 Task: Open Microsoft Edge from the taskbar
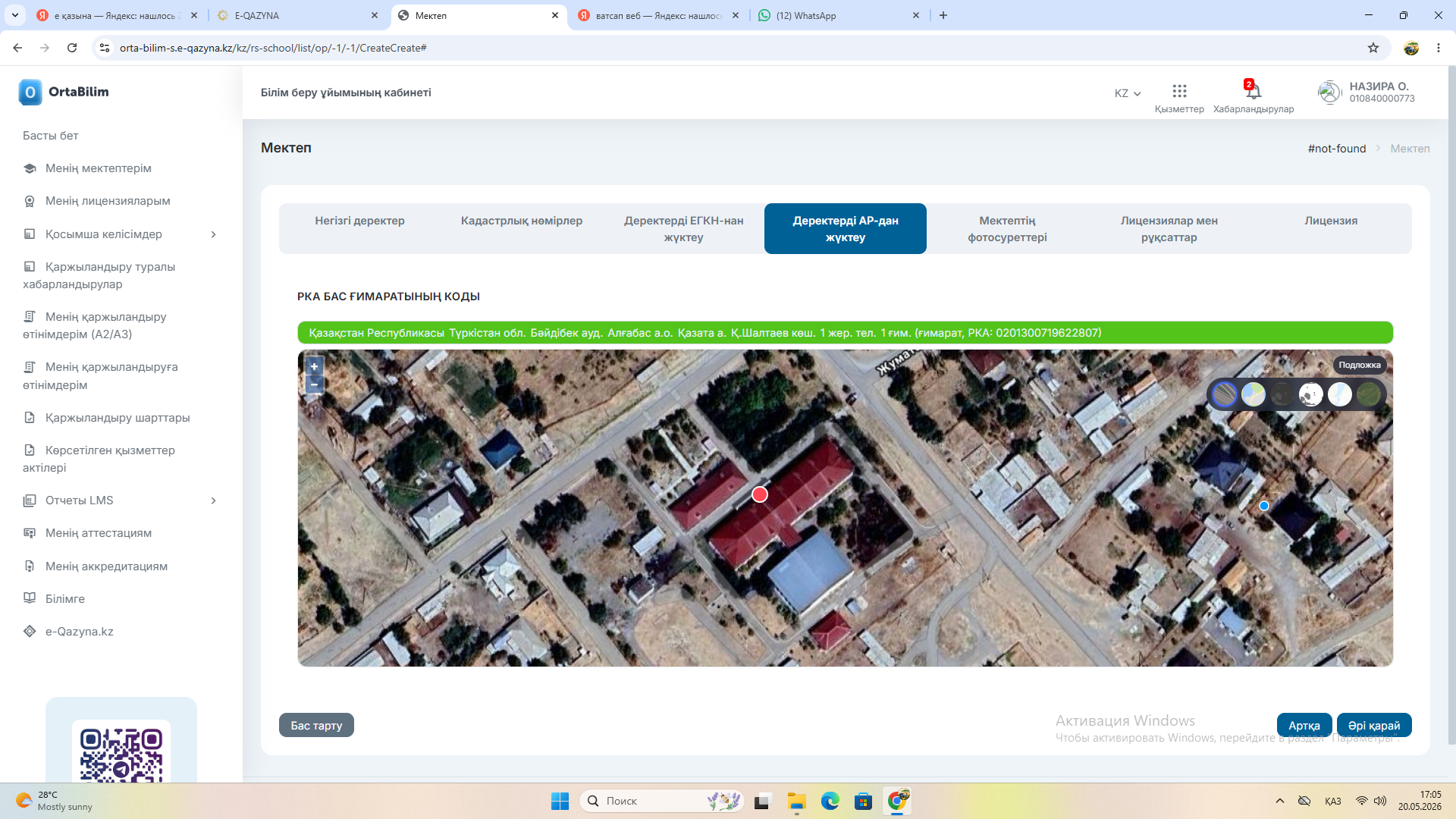830,801
